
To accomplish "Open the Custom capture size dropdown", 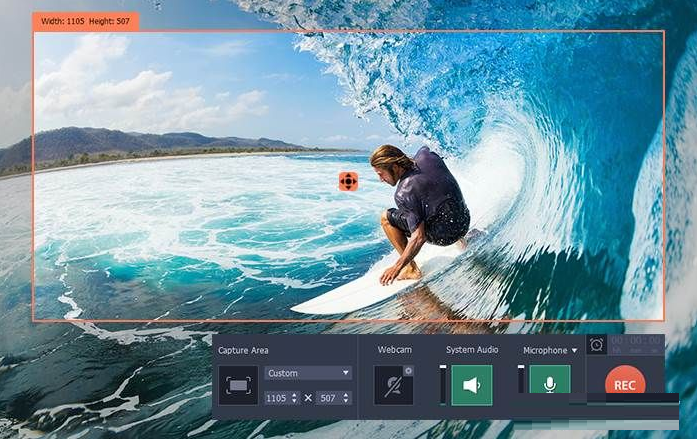I will [x=308, y=373].
